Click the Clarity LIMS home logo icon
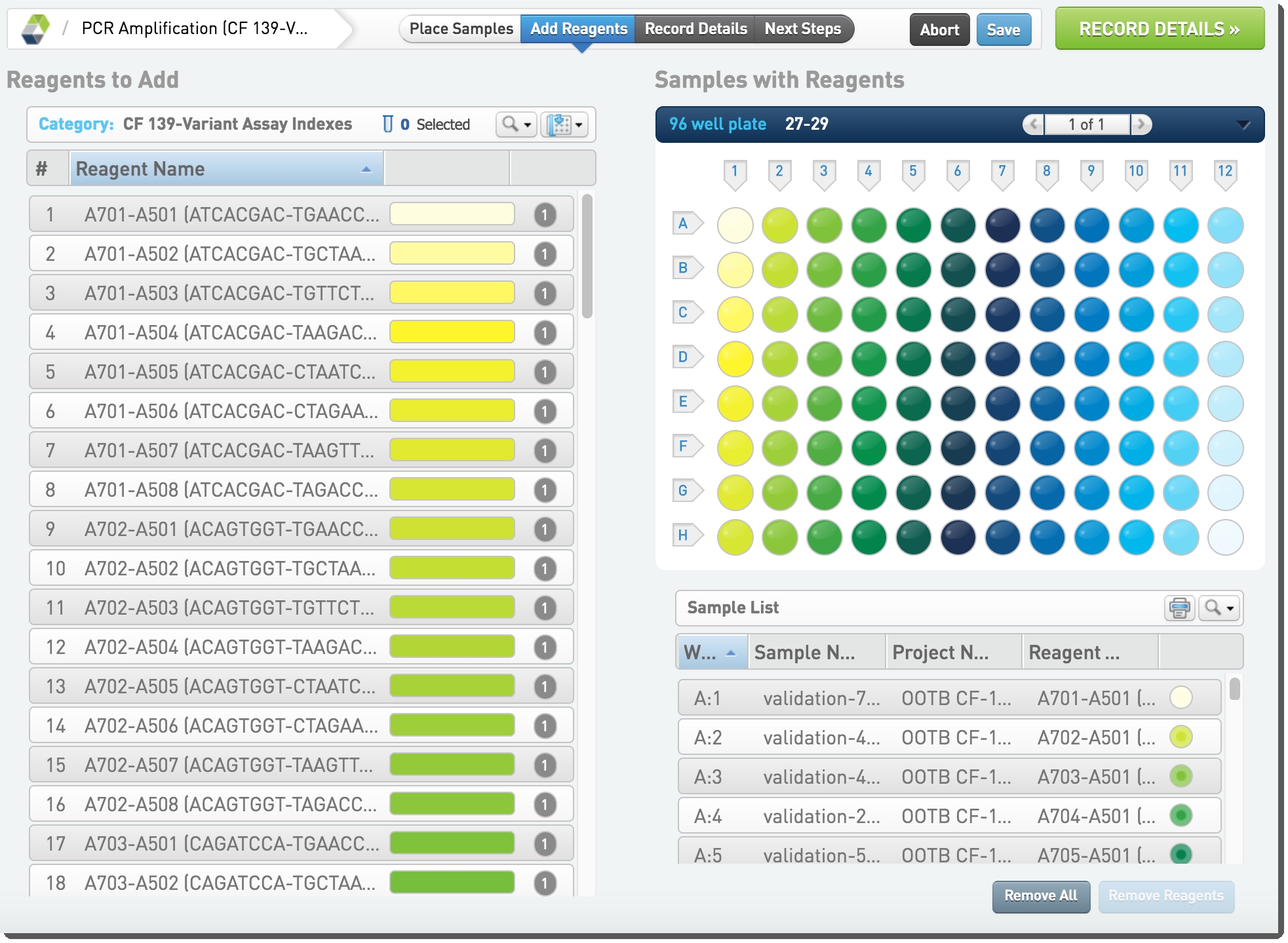The height and width of the screenshot is (943, 1288). pyautogui.click(x=35, y=29)
